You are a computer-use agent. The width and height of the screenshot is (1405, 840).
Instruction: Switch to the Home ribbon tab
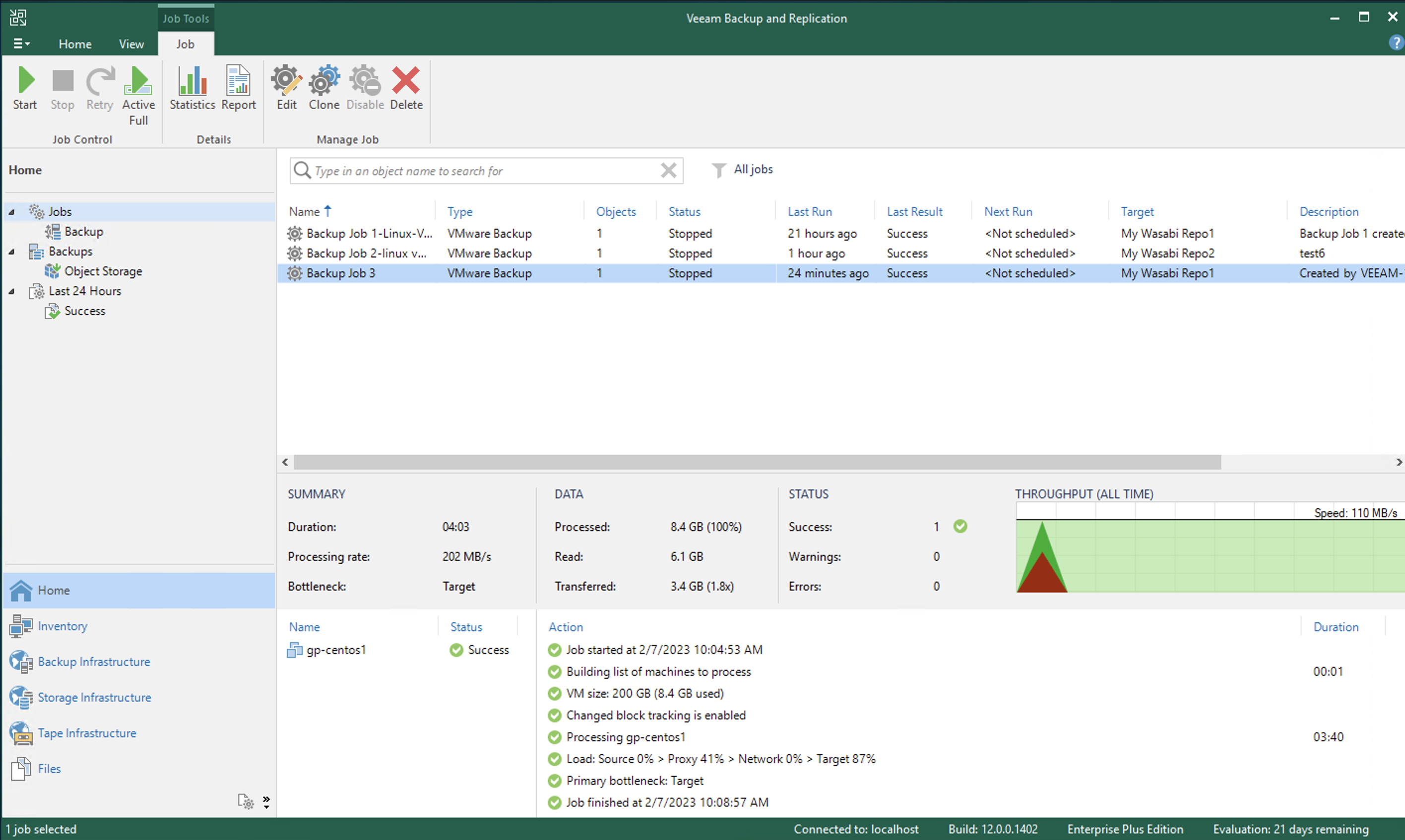click(x=75, y=44)
